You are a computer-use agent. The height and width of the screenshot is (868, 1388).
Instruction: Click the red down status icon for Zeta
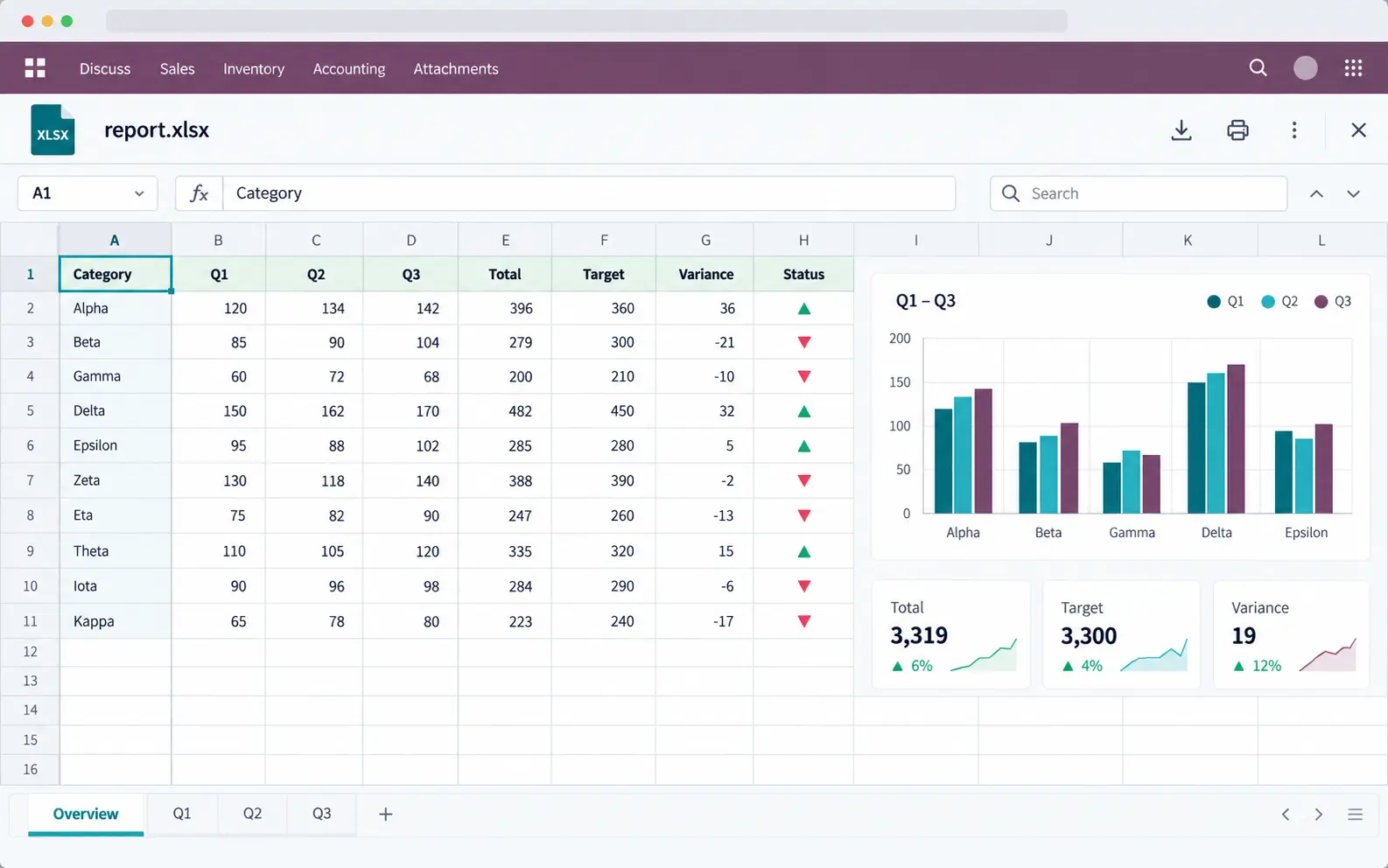(x=803, y=480)
